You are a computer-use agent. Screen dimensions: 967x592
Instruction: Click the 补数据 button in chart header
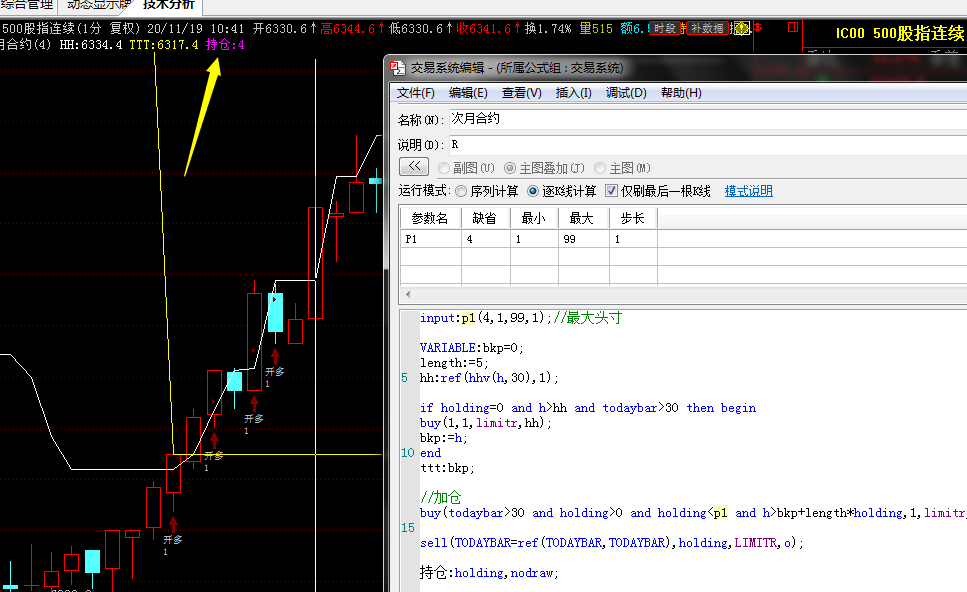pyautogui.click(x=707, y=28)
